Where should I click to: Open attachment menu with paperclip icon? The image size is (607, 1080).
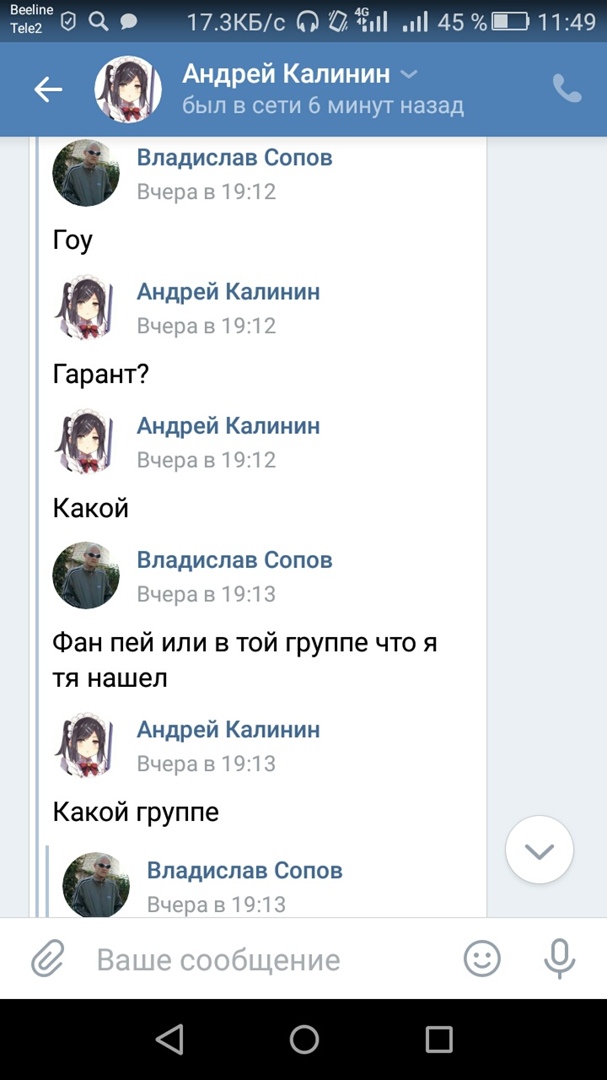point(46,960)
